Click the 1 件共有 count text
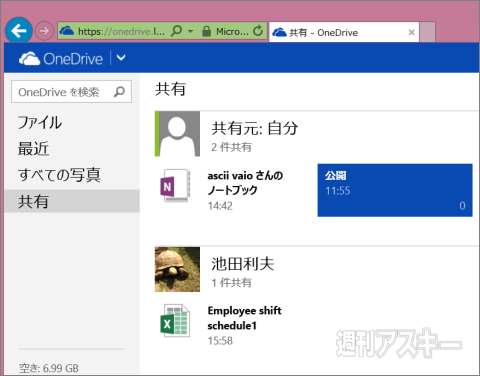Viewport: 480px width, 376px height. coord(231,283)
